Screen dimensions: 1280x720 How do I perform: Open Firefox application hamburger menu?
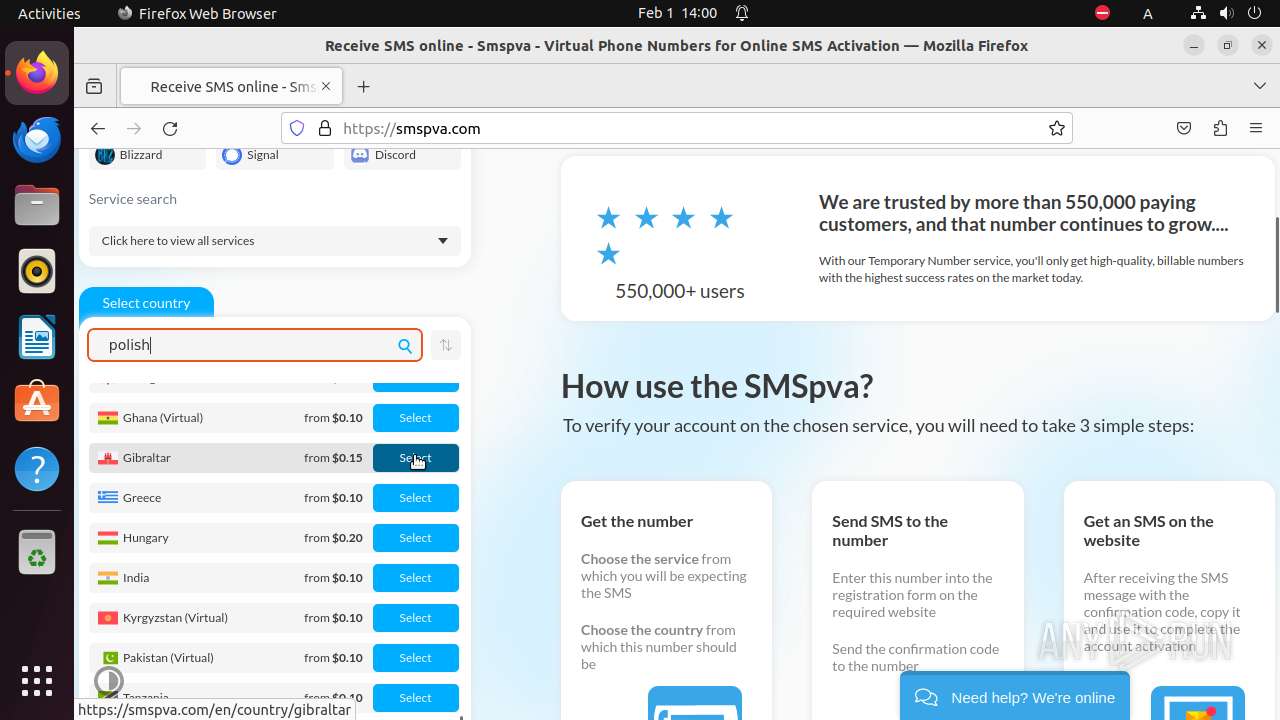click(1256, 128)
